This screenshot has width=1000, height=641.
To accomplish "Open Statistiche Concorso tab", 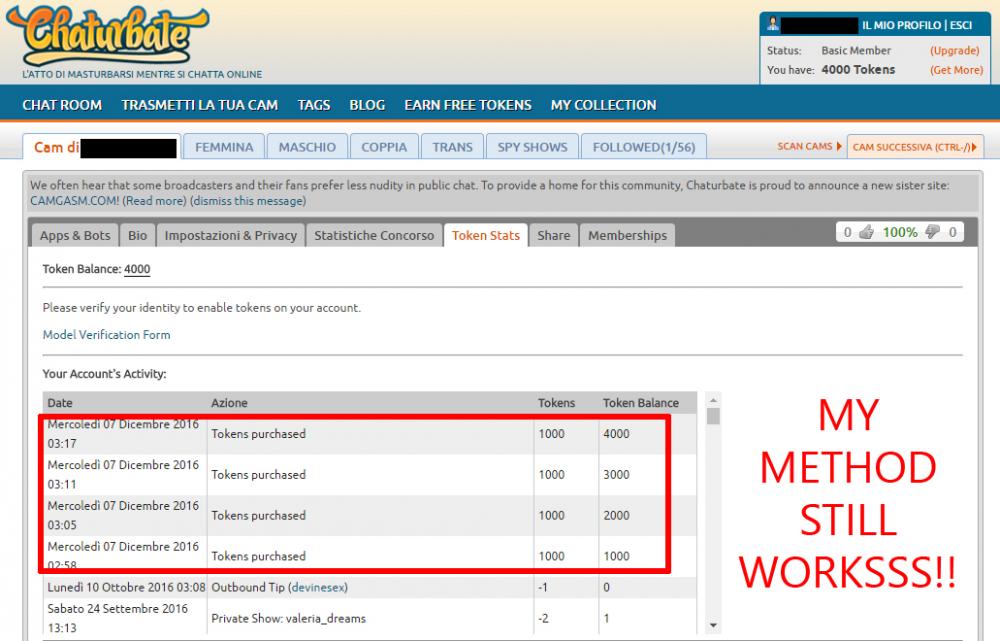I will coord(374,235).
